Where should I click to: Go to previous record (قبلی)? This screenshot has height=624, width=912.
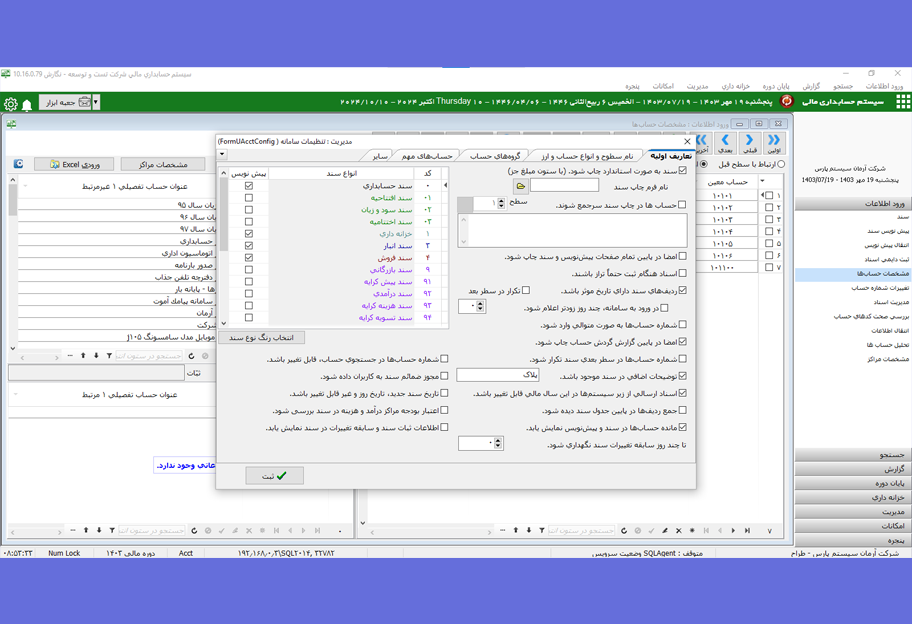click(x=749, y=142)
